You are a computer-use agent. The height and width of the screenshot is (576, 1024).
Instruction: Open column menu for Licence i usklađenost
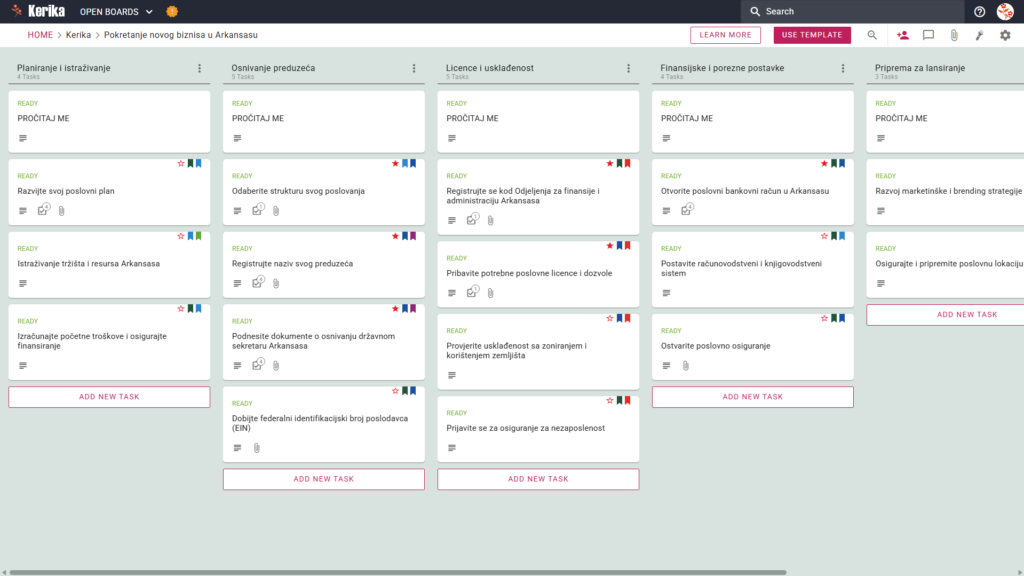tap(629, 68)
